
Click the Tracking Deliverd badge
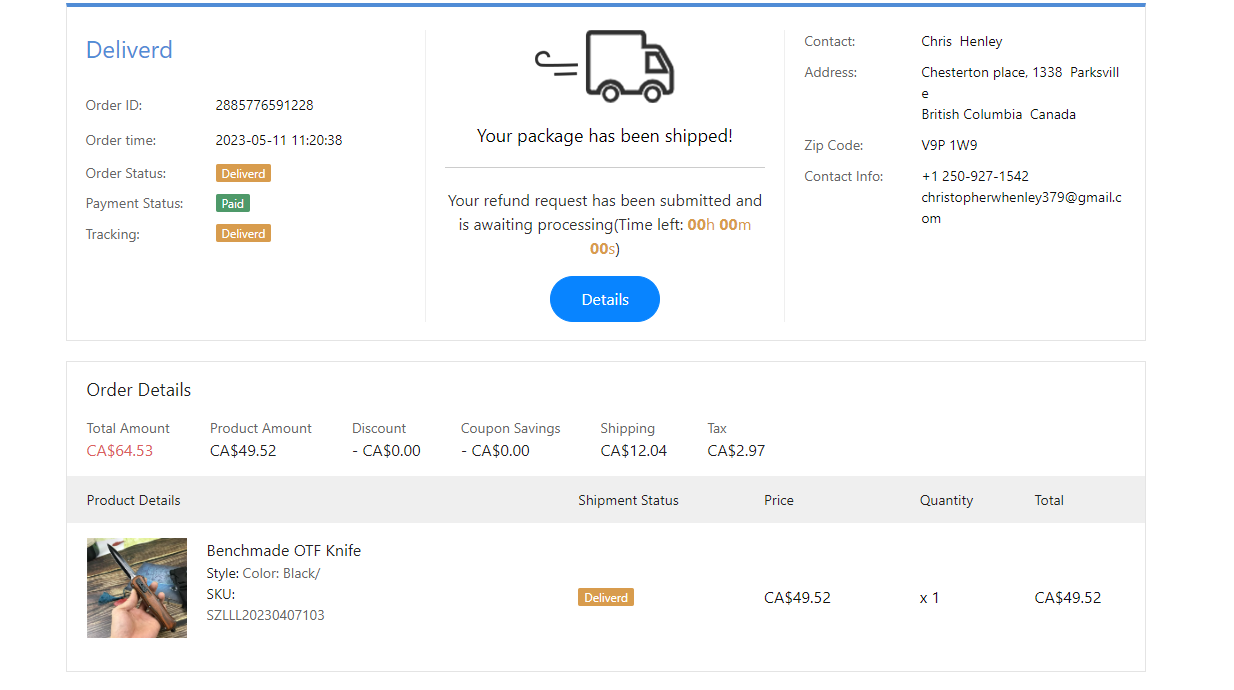[x=243, y=234]
